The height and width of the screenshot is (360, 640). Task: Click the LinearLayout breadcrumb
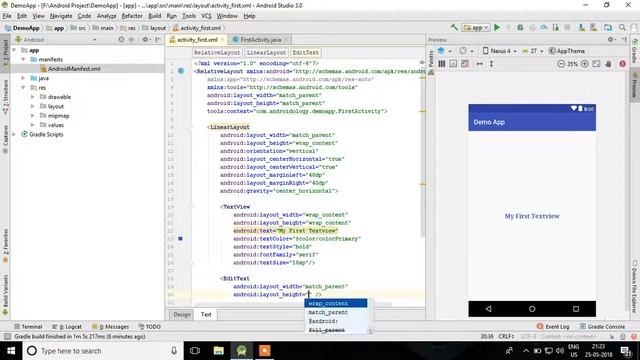tap(266, 53)
